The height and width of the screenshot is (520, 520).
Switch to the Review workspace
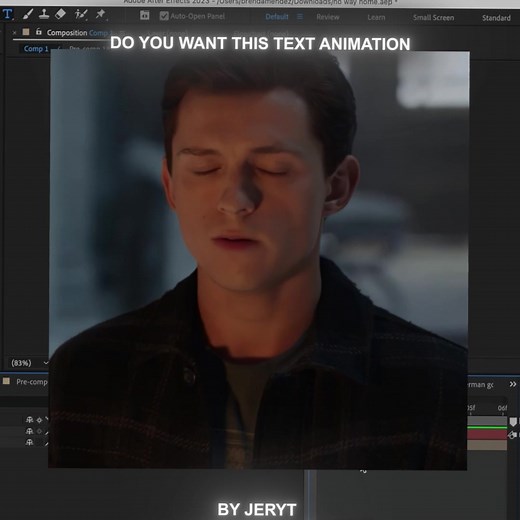pos(328,17)
